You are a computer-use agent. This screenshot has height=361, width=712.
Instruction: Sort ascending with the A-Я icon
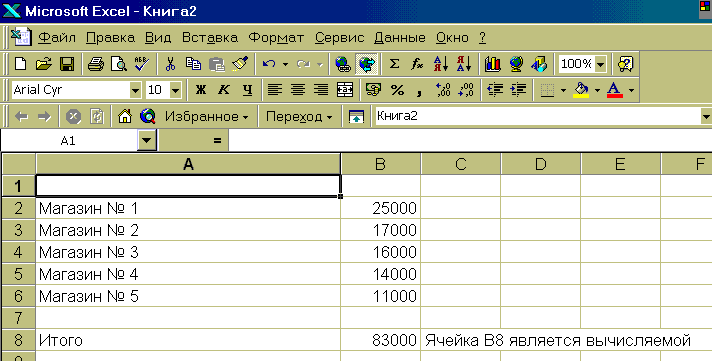pyautogui.click(x=441, y=64)
